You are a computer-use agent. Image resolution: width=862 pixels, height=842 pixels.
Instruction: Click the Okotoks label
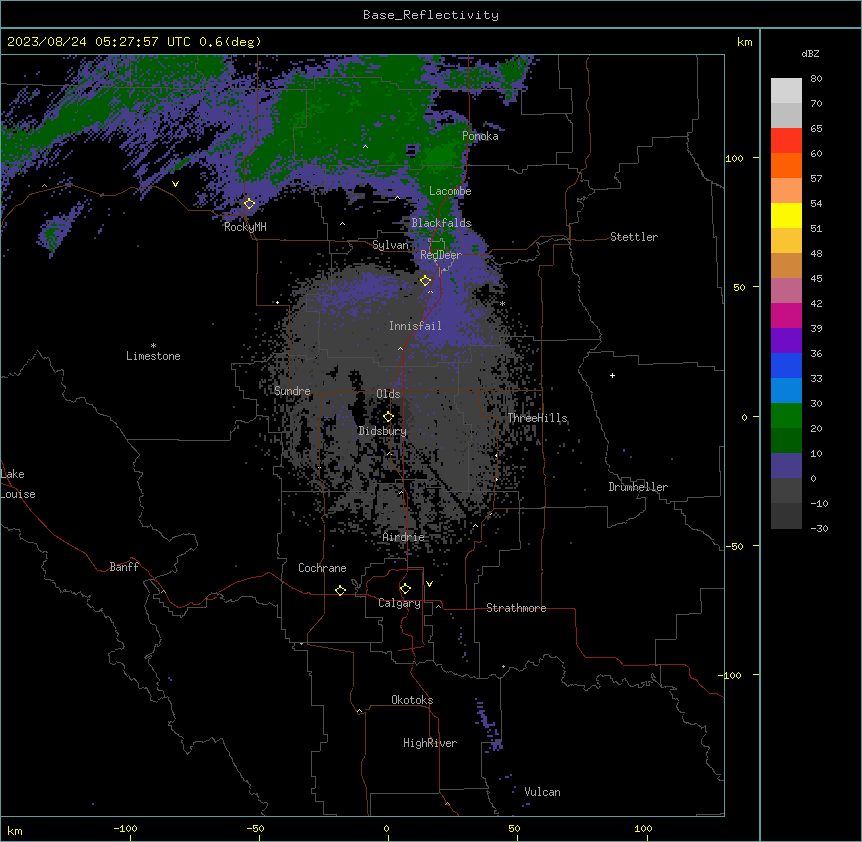coord(412,700)
